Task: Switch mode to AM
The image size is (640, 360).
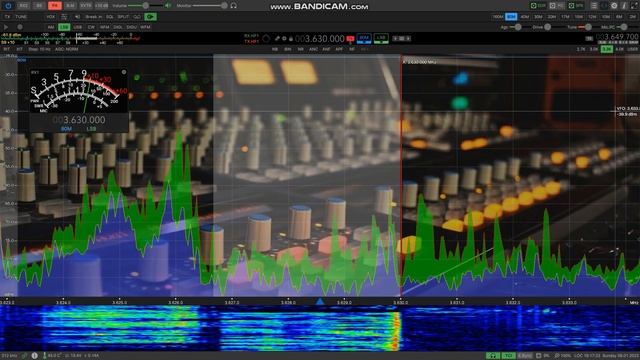Action: point(51,27)
